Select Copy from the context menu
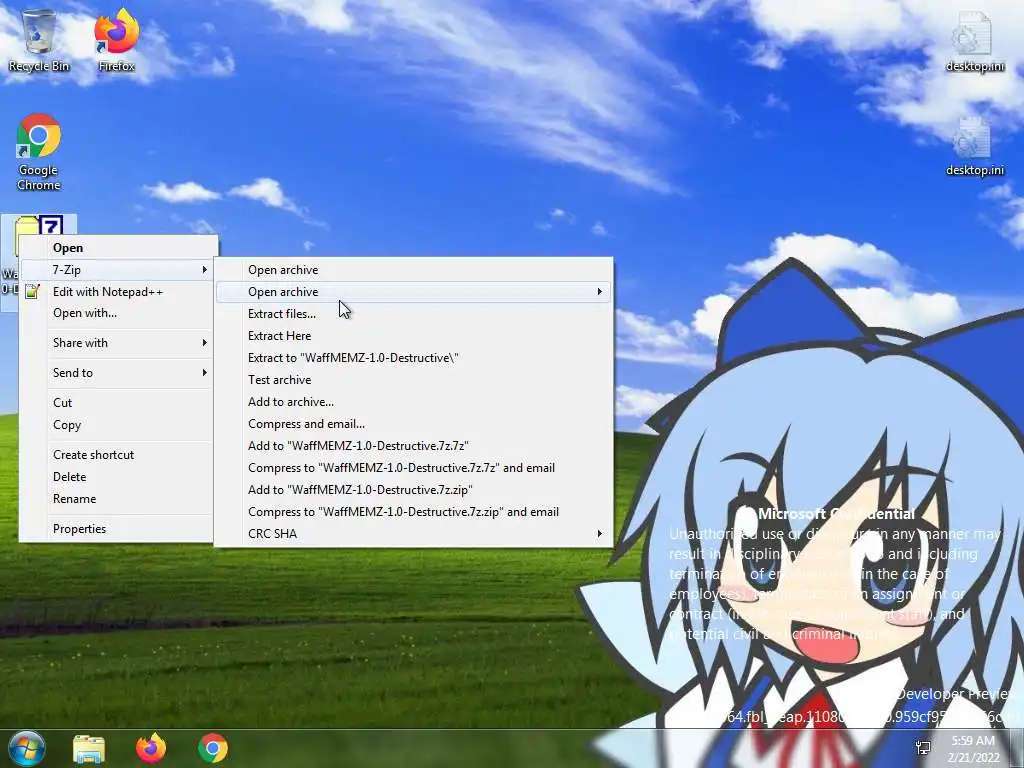The width and height of the screenshot is (1024, 768). tap(116, 425)
